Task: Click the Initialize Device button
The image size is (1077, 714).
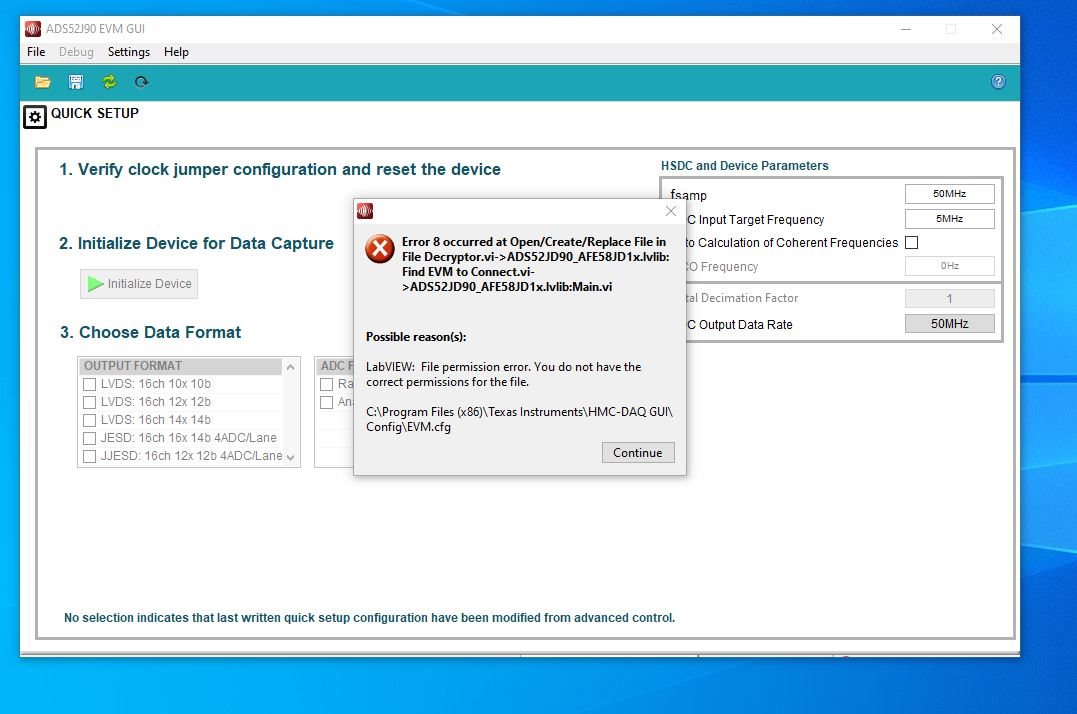Action: (x=139, y=284)
